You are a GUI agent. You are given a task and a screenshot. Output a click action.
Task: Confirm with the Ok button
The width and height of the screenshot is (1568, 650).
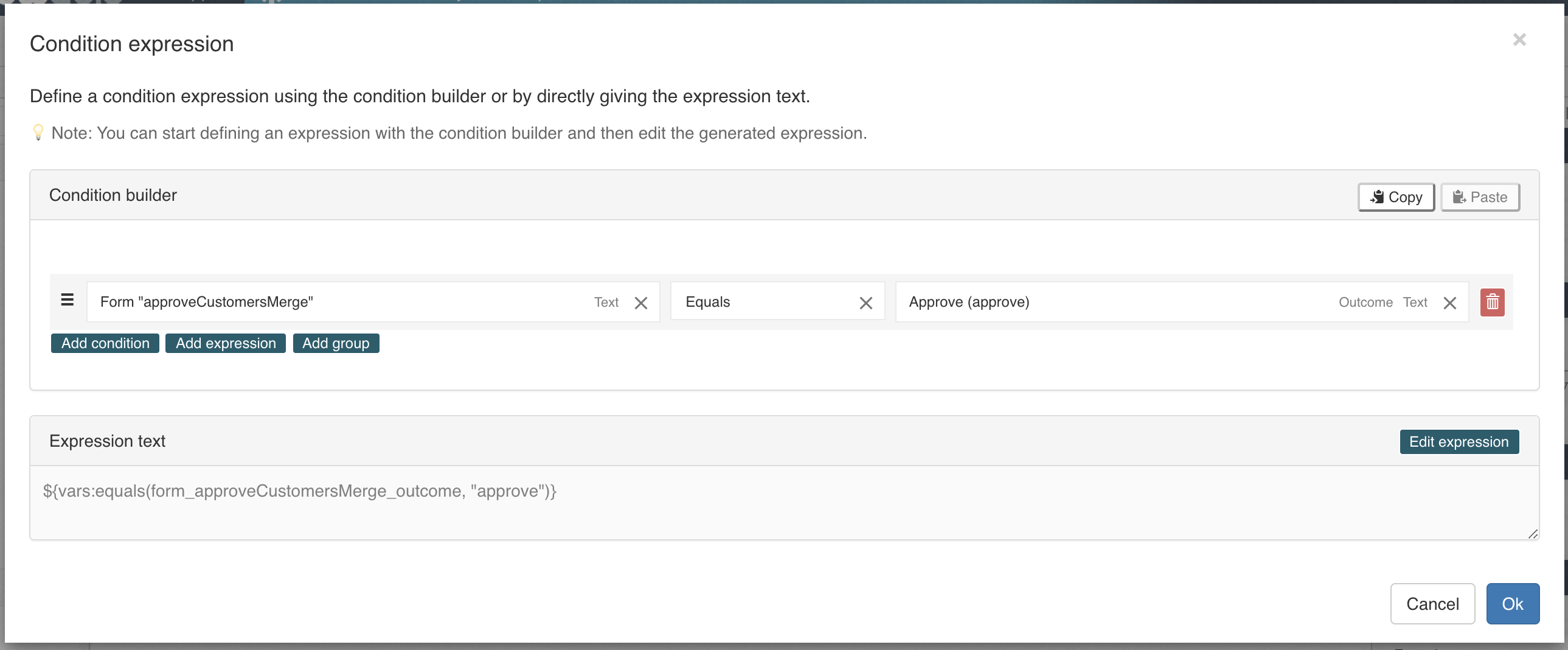click(x=1513, y=604)
